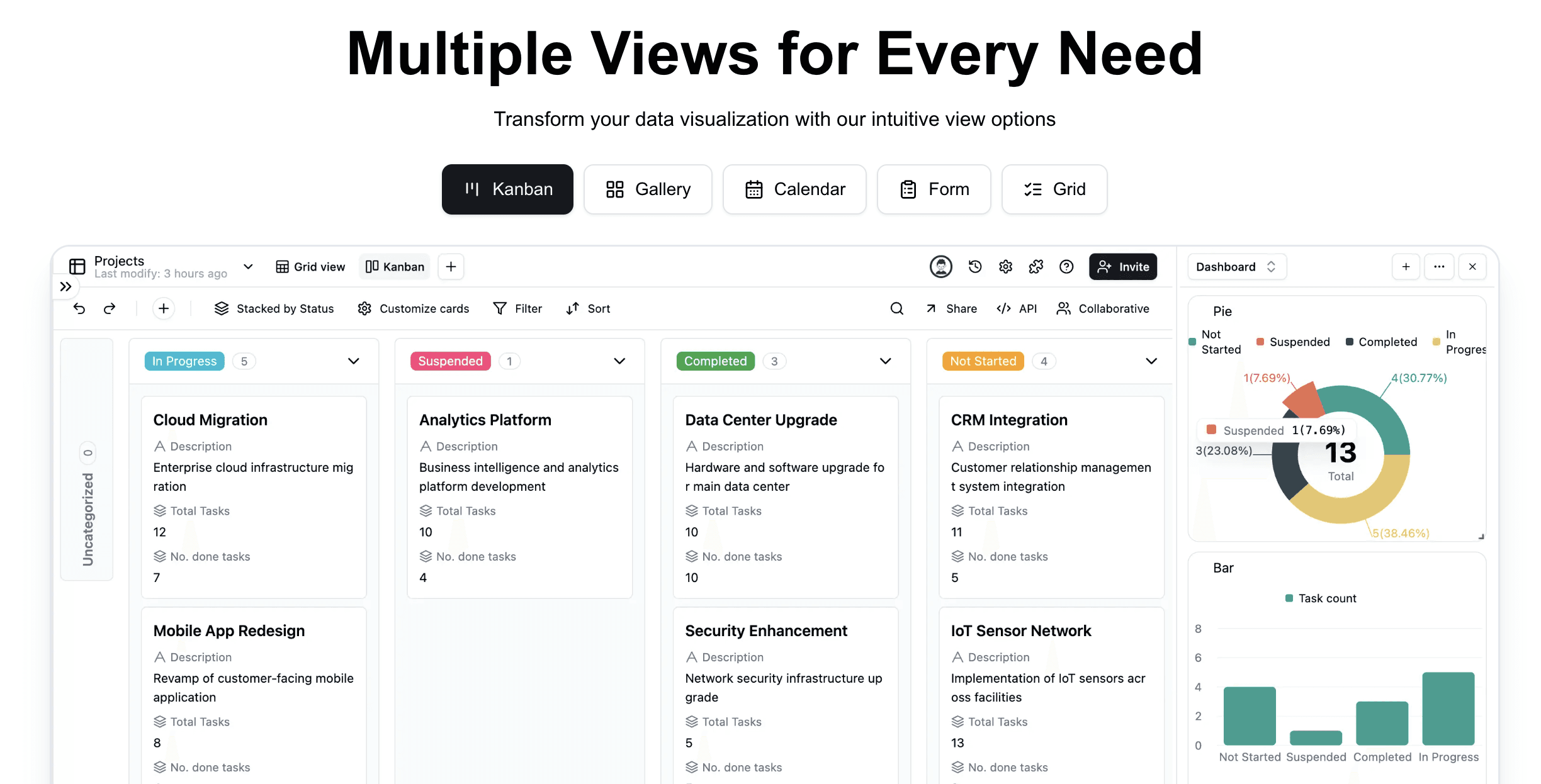Image resolution: width=1541 pixels, height=784 pixels.
Task: Click the undo arrow icon
Action: click(x=79, y=308)
